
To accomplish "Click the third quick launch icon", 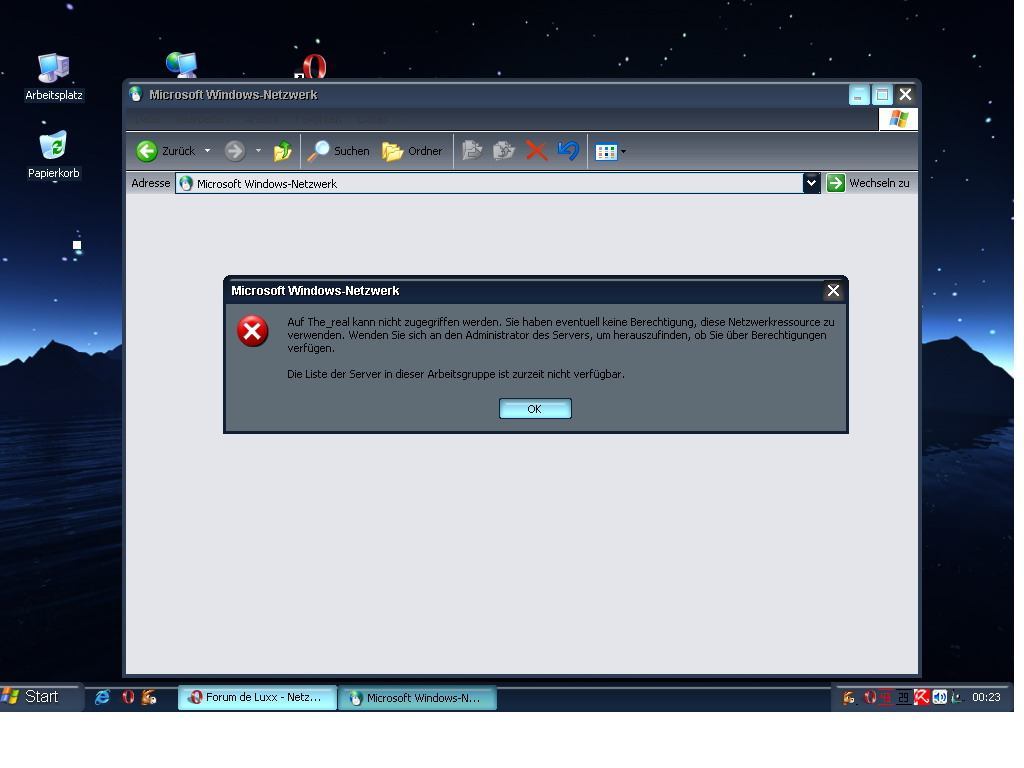I will (149, 697).
